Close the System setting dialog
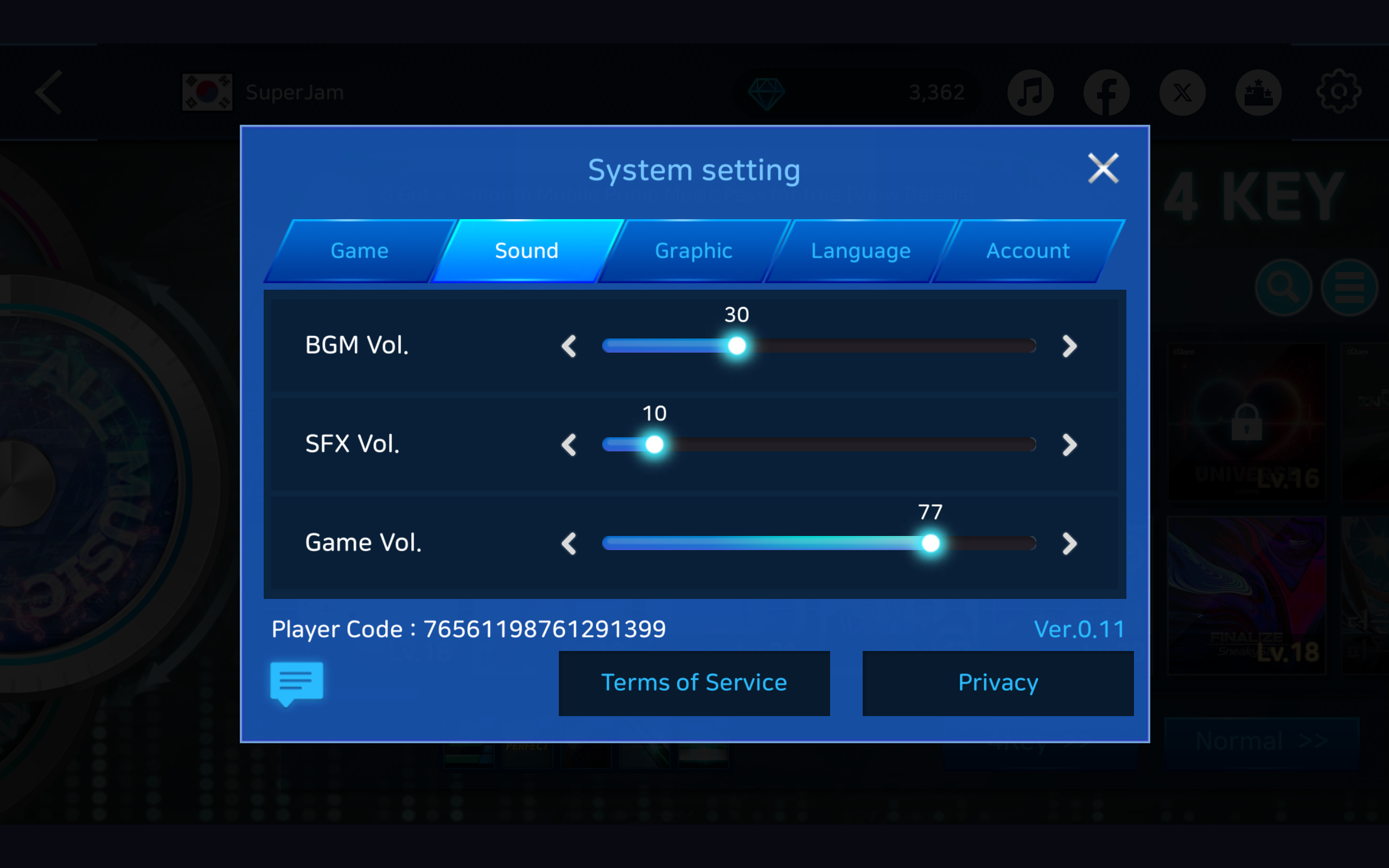Image resolution: width=1389 pixels, height=868 pixels. 1103,168
